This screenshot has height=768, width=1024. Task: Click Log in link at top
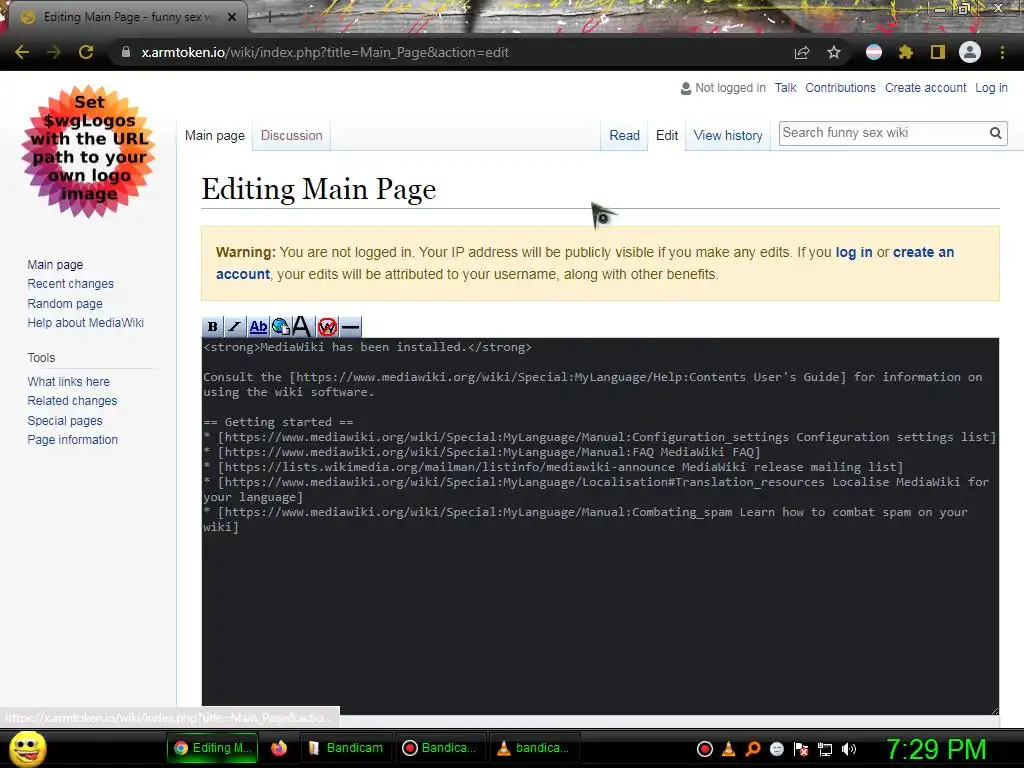point(991,88)
